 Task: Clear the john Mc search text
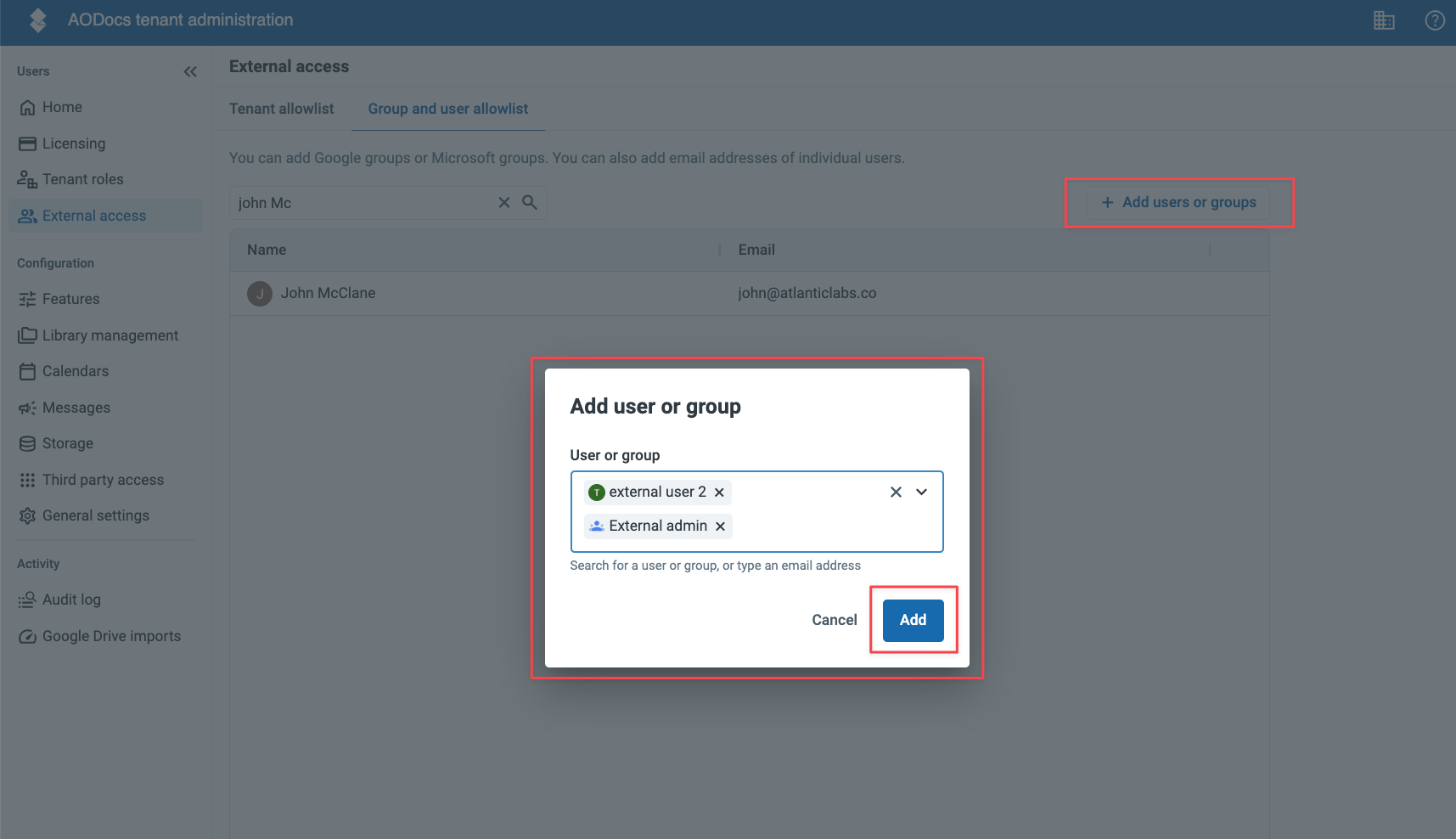click(504, 202)
